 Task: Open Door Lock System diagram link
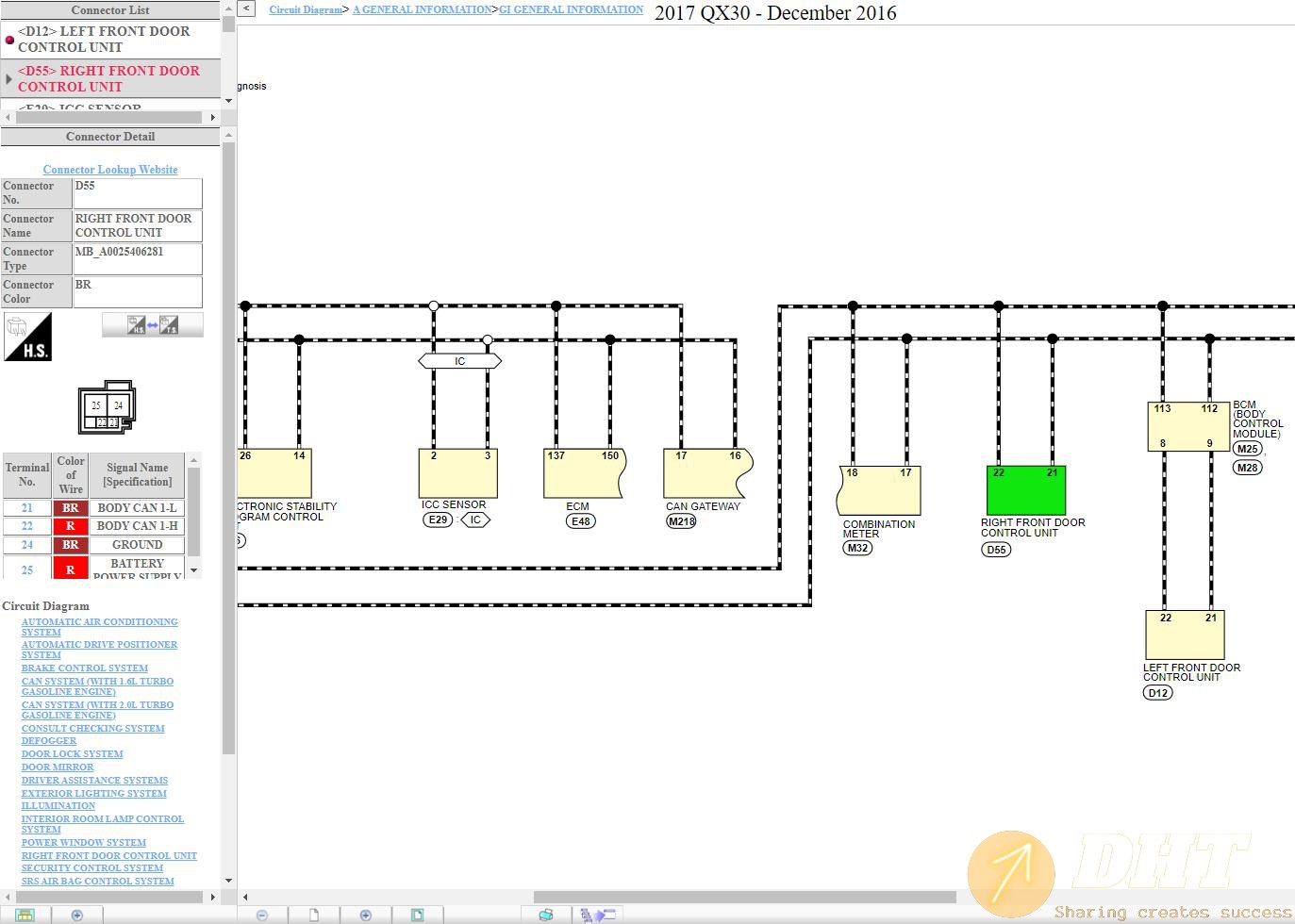click(x=73, y=754)
